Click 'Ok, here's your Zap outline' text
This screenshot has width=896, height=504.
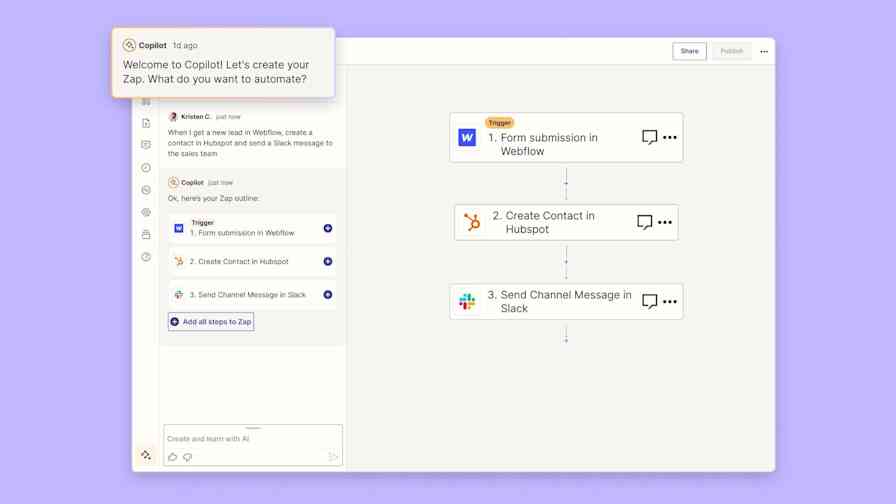pyautogui.click(x=213, y=198)
